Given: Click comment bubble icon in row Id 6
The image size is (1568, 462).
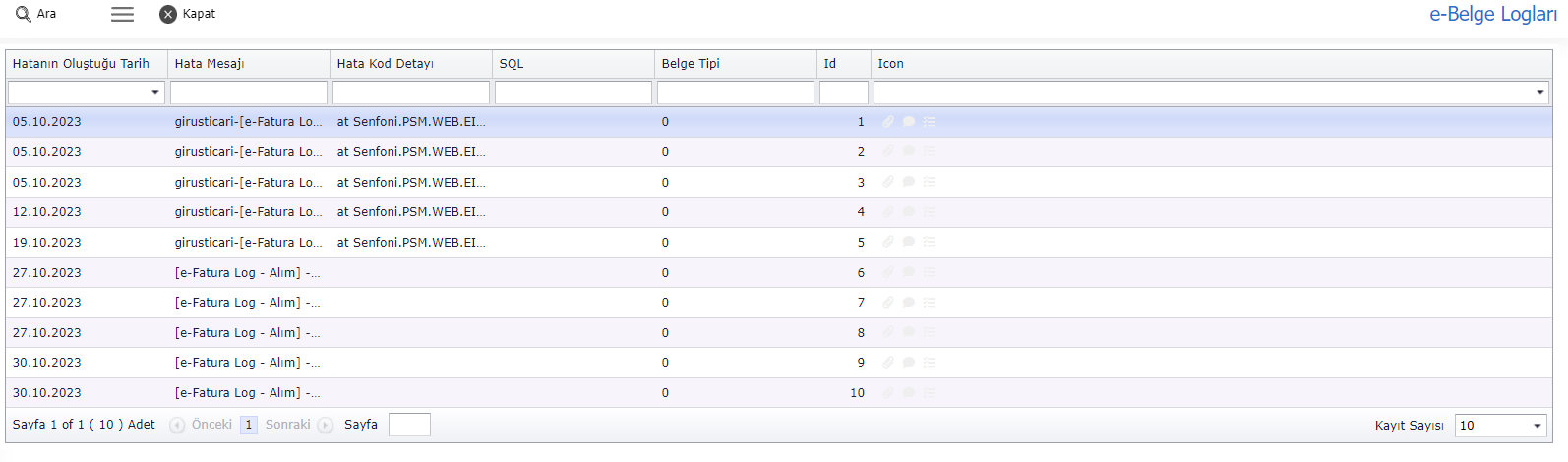Looking at the screenshot, I should [909, 272].
